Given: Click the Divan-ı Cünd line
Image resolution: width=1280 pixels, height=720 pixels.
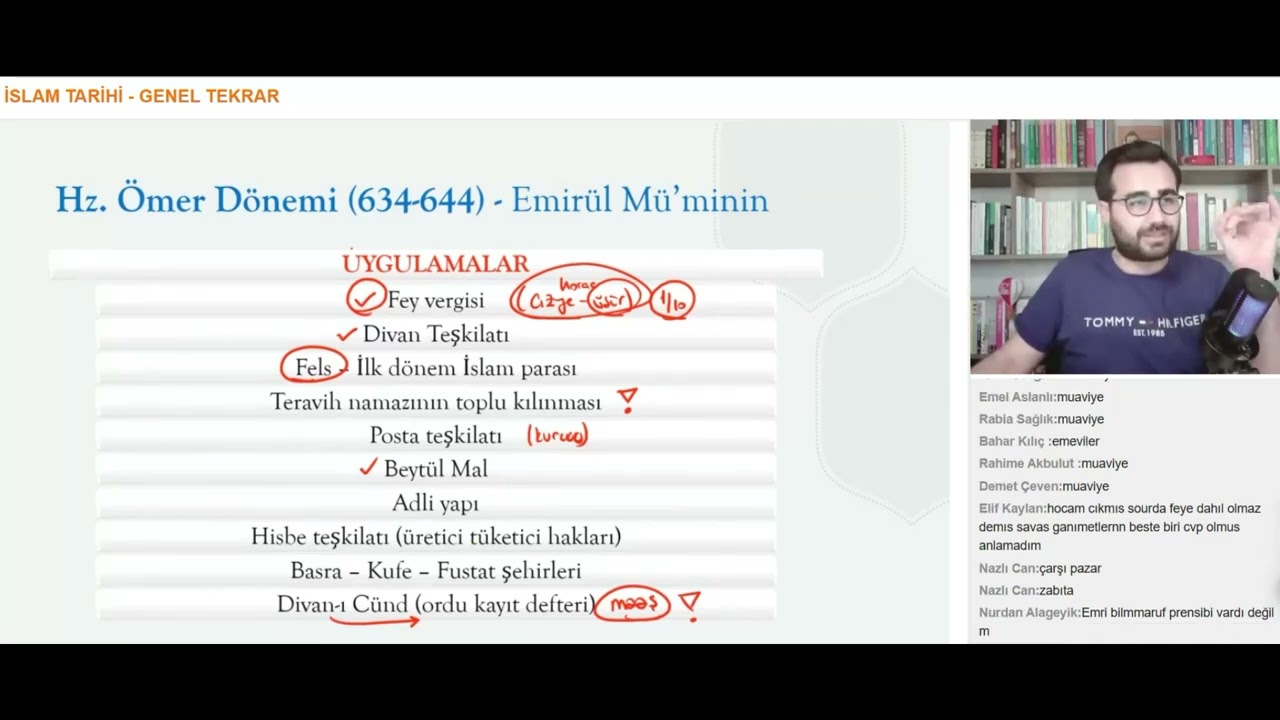Looking at the screenshot, I should coord(436,605).
